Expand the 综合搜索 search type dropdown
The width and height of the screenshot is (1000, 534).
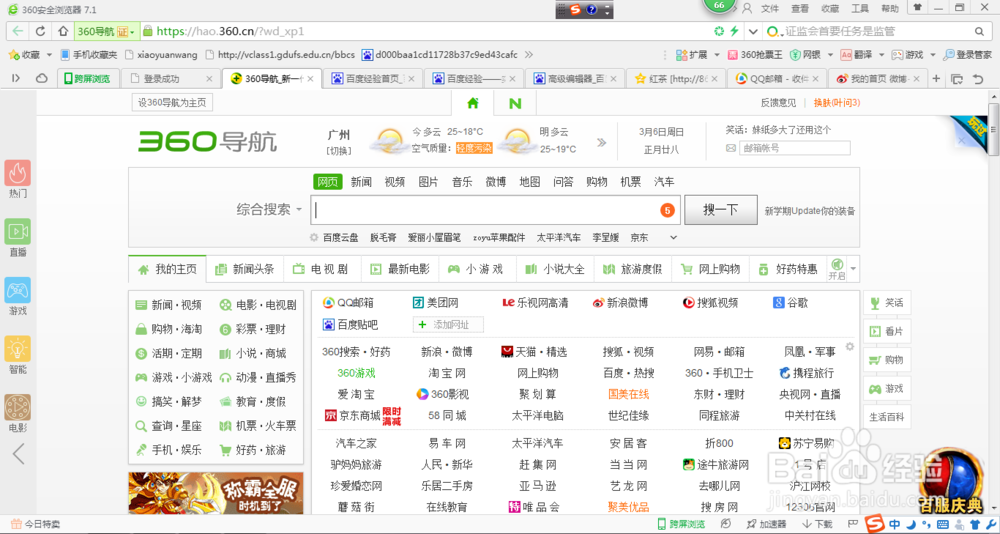coord(269,210)
